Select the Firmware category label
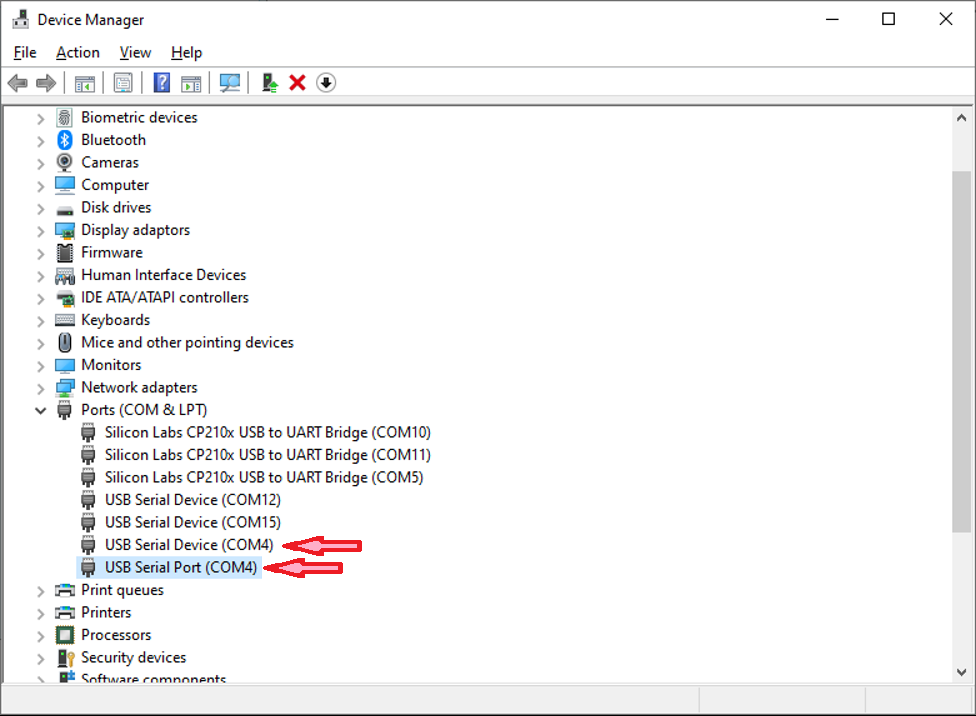Viewport: 976px width, 716px height. tap(112, 252)
